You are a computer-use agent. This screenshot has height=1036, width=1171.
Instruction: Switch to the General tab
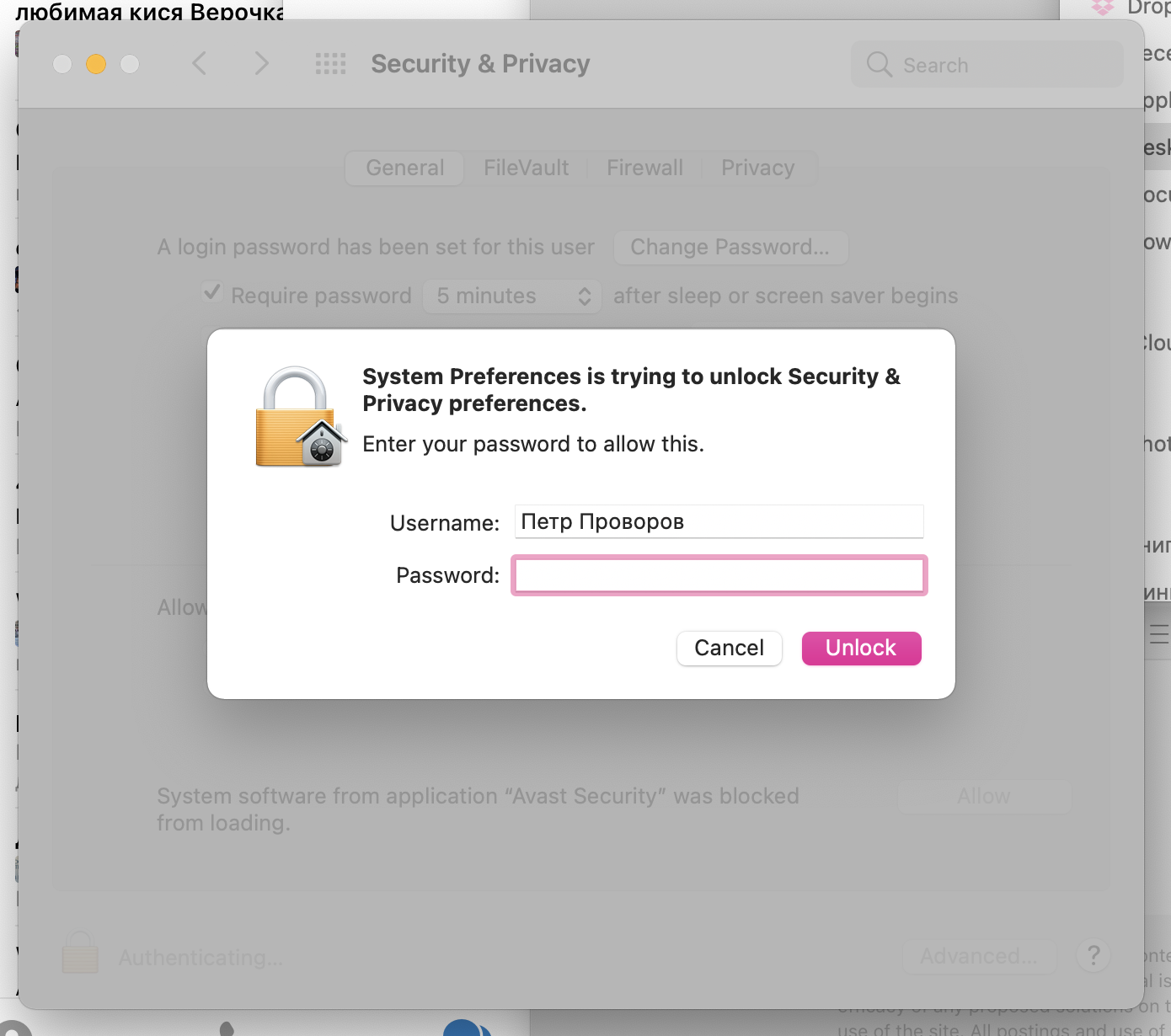coord(405,168)
